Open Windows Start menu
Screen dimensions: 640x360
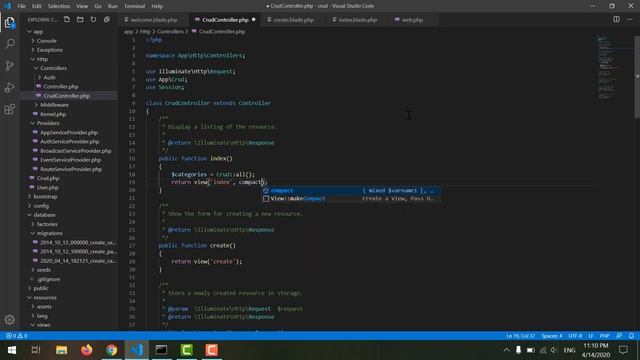click(x=11, y=350)
